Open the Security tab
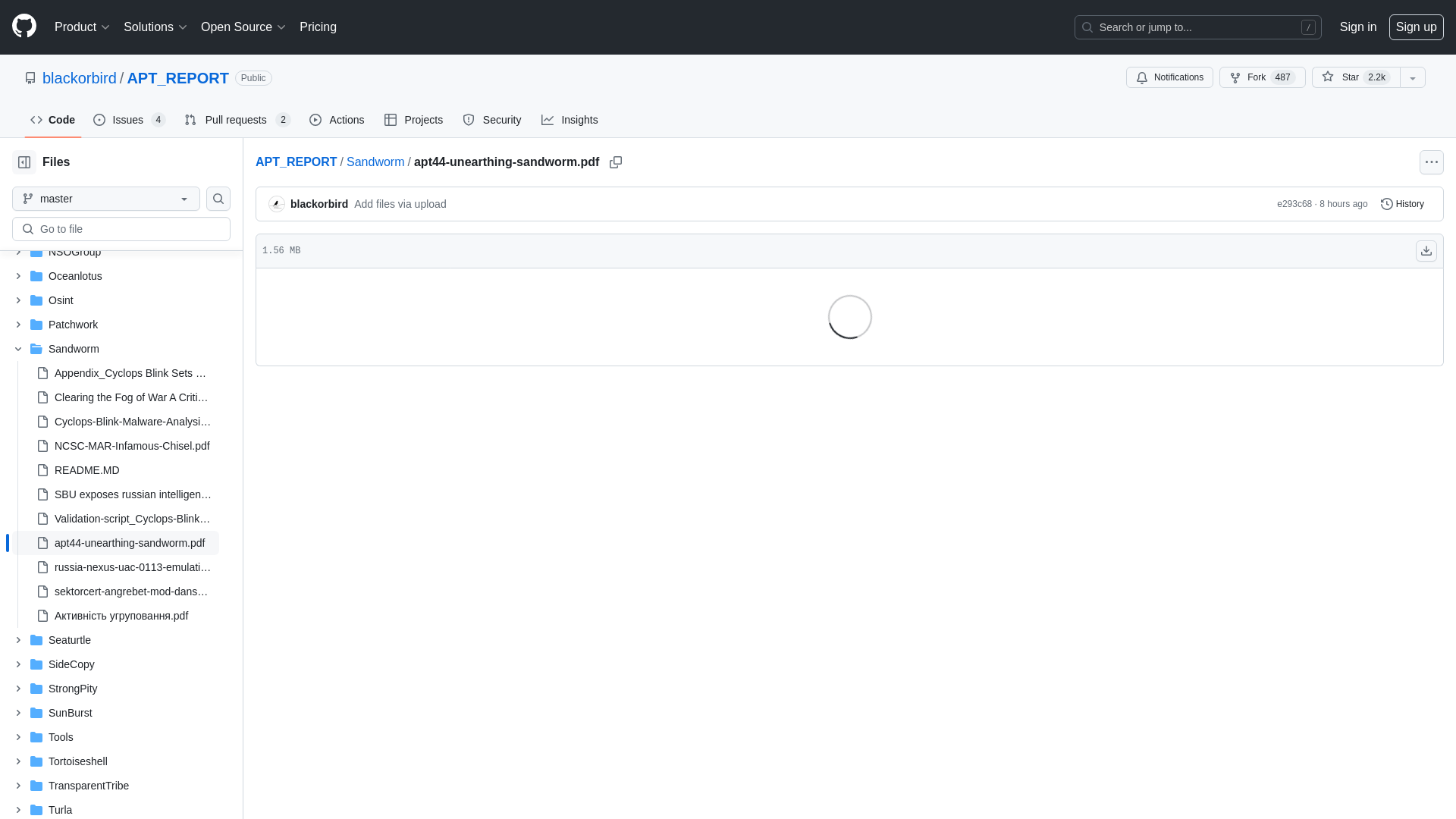 492,120
